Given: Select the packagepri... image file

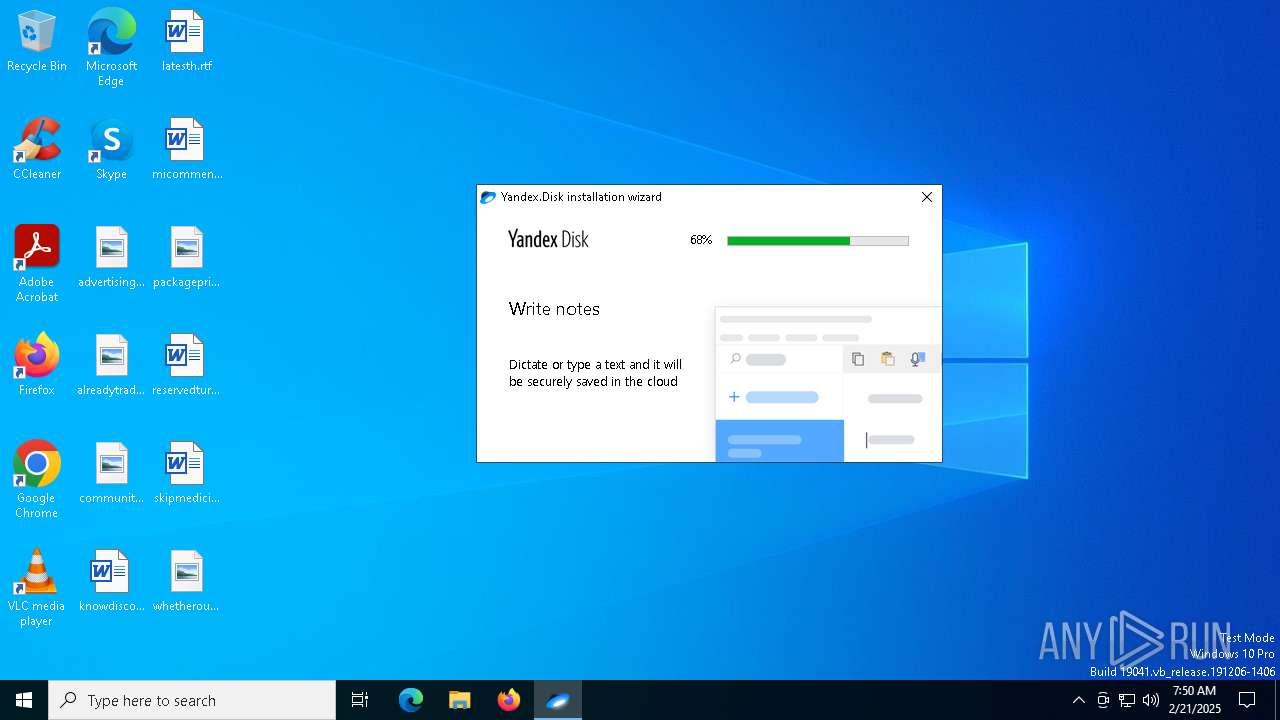Looking at the screenshot, I should pyautogui.click(x=186, y=258).
